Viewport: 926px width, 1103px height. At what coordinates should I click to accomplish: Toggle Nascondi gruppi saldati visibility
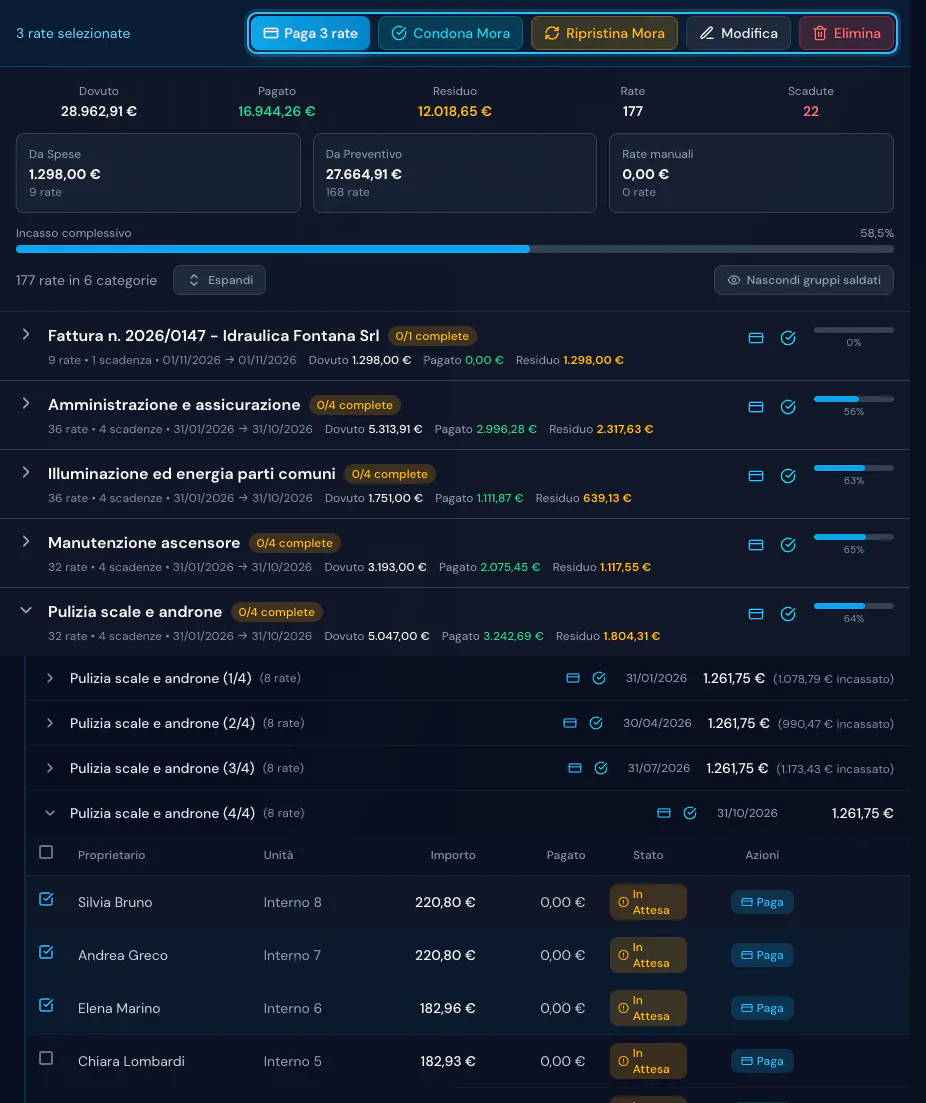click(804, 280)
